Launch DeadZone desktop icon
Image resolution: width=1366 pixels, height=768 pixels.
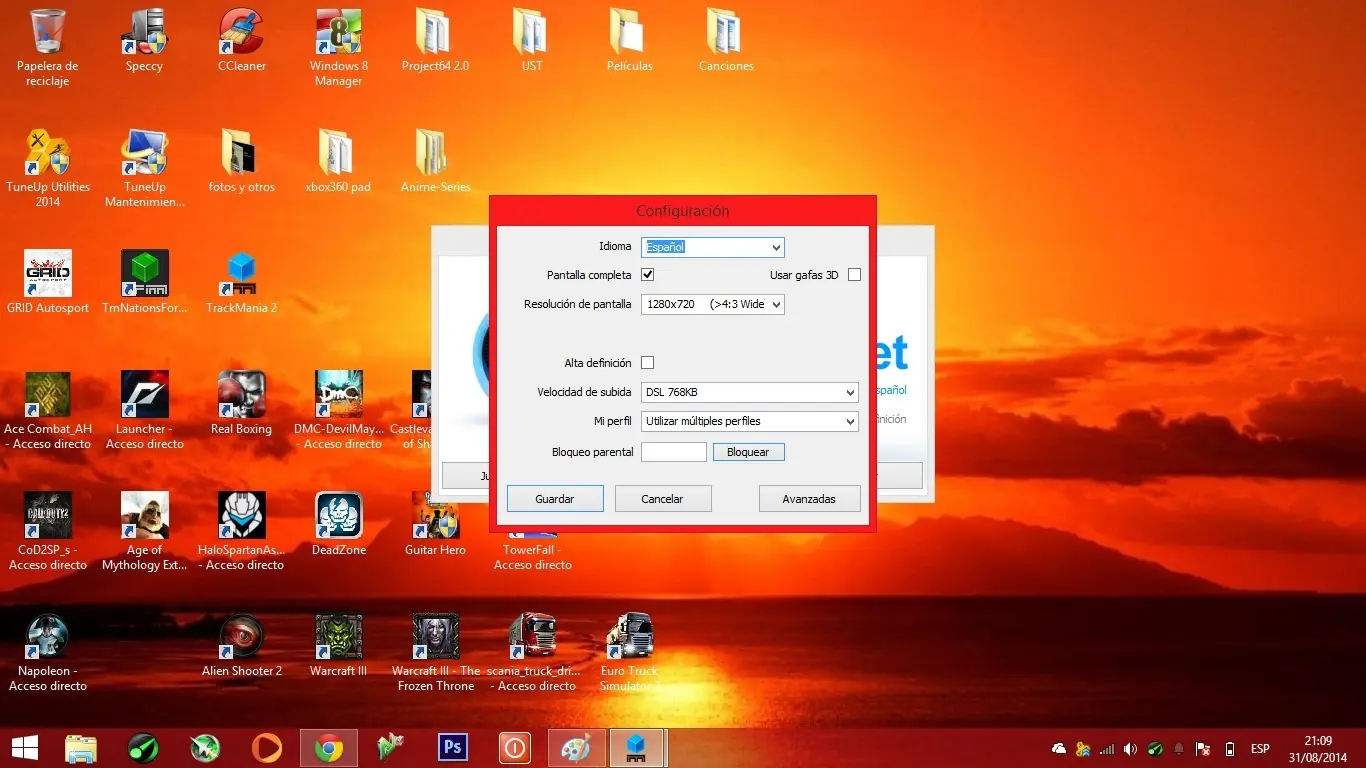[x=339, y=524]
